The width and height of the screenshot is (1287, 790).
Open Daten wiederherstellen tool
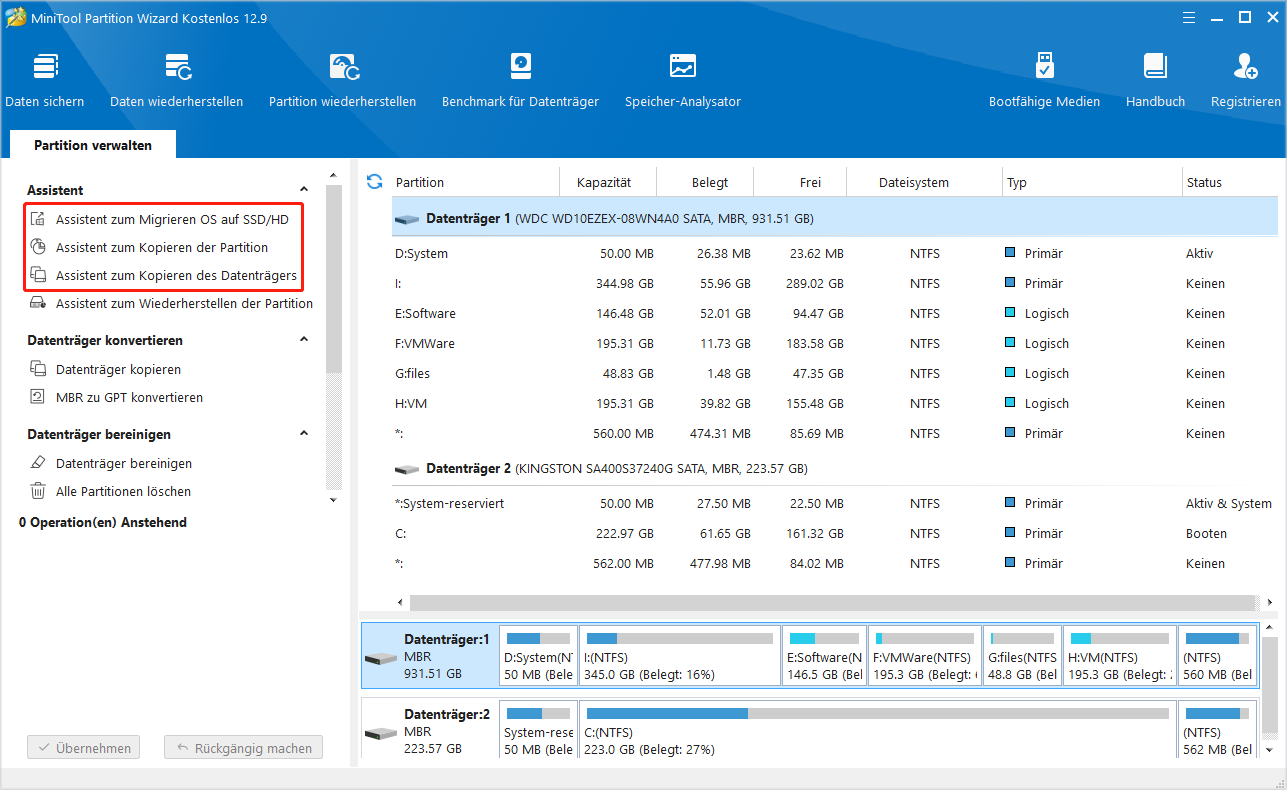pos(177,80)
